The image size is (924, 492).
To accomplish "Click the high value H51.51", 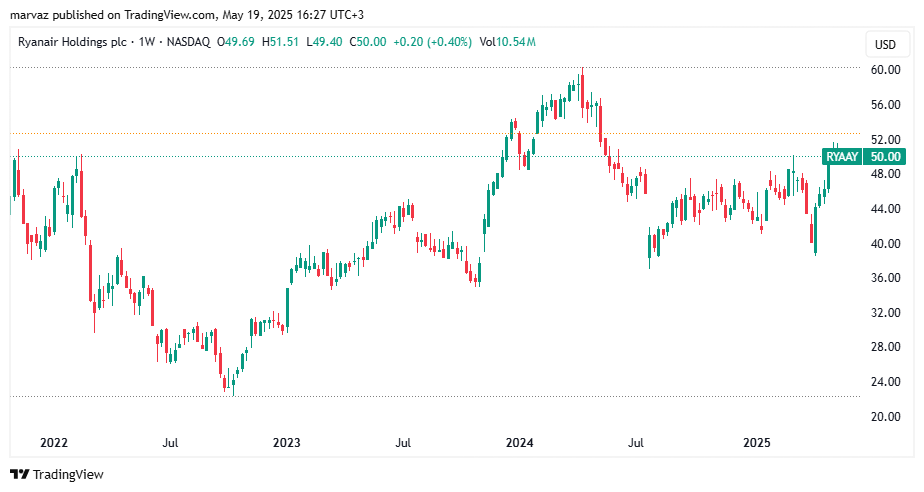I will click(280, 42).
